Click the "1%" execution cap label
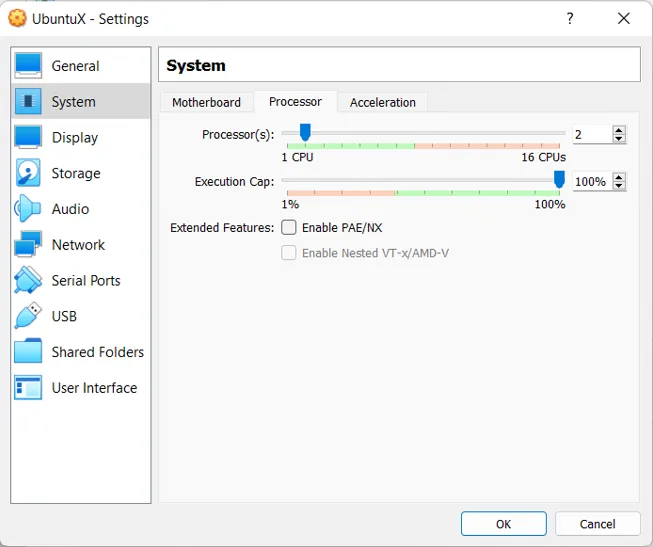The height and width of the screenshot is (547, 653). pyautogui.click(x=290, y=204)
